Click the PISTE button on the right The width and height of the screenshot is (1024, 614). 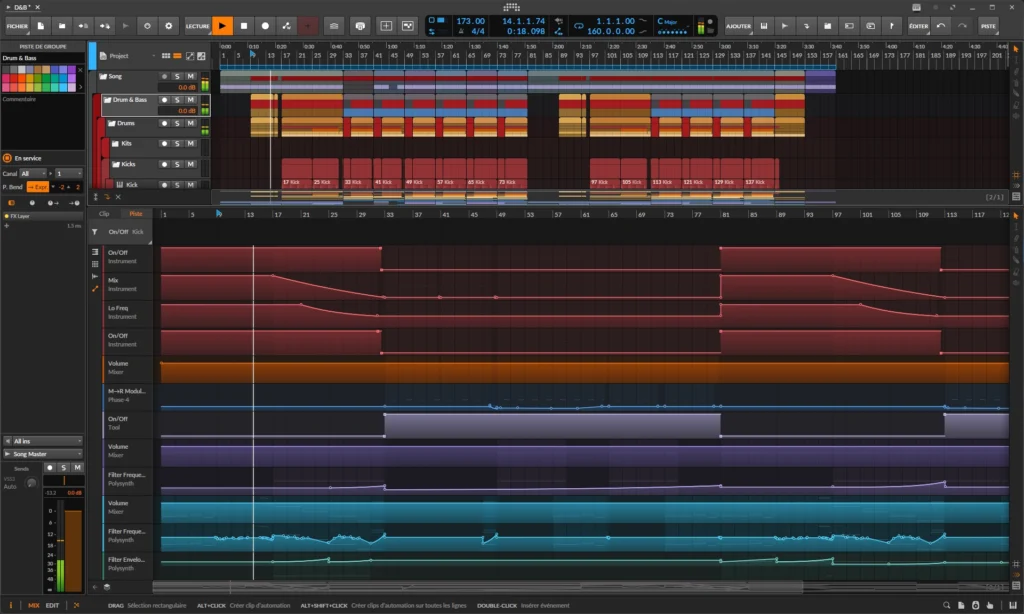pos(987,26)
